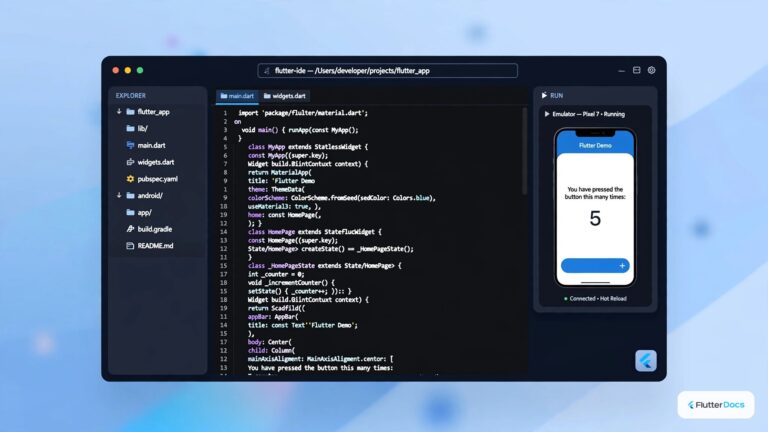The image size is (768, 432).
Task: Click the Emulator Pixel 7 play icon
Action: (547, 114)
